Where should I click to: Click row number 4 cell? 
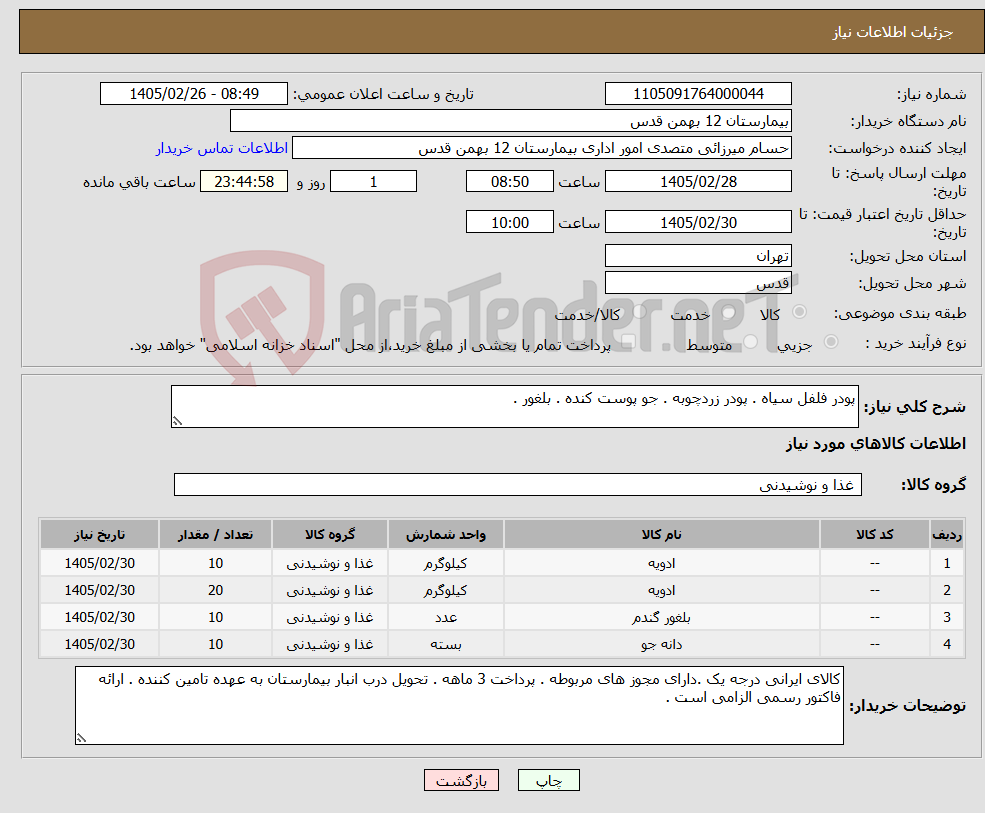tap(947, 644)
